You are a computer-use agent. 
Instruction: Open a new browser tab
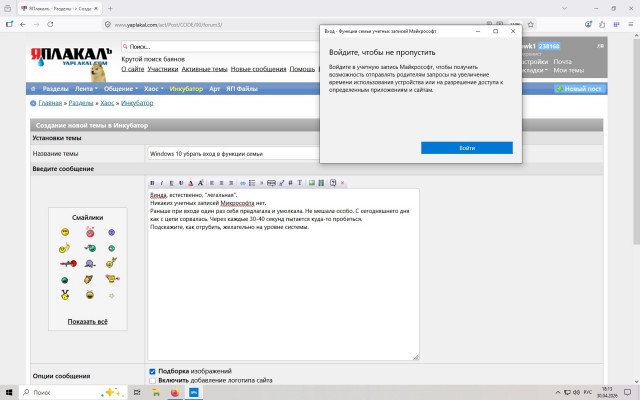(x=110, y=8)
